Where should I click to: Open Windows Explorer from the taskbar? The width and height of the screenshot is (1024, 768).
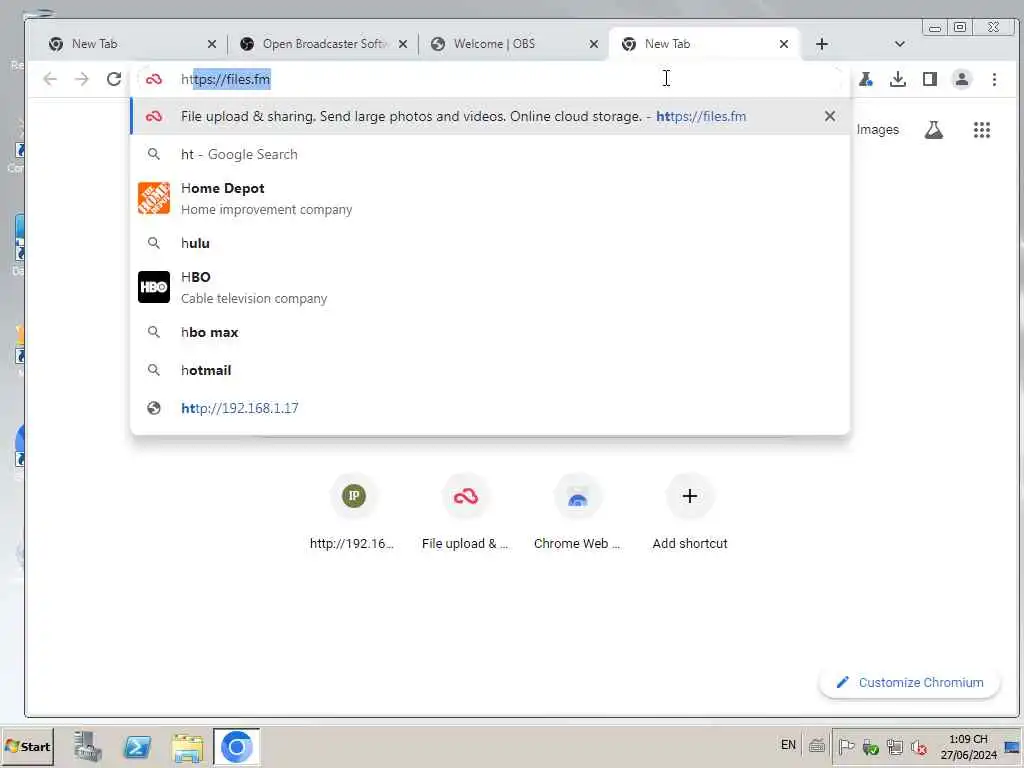click(x=187, y=746)
